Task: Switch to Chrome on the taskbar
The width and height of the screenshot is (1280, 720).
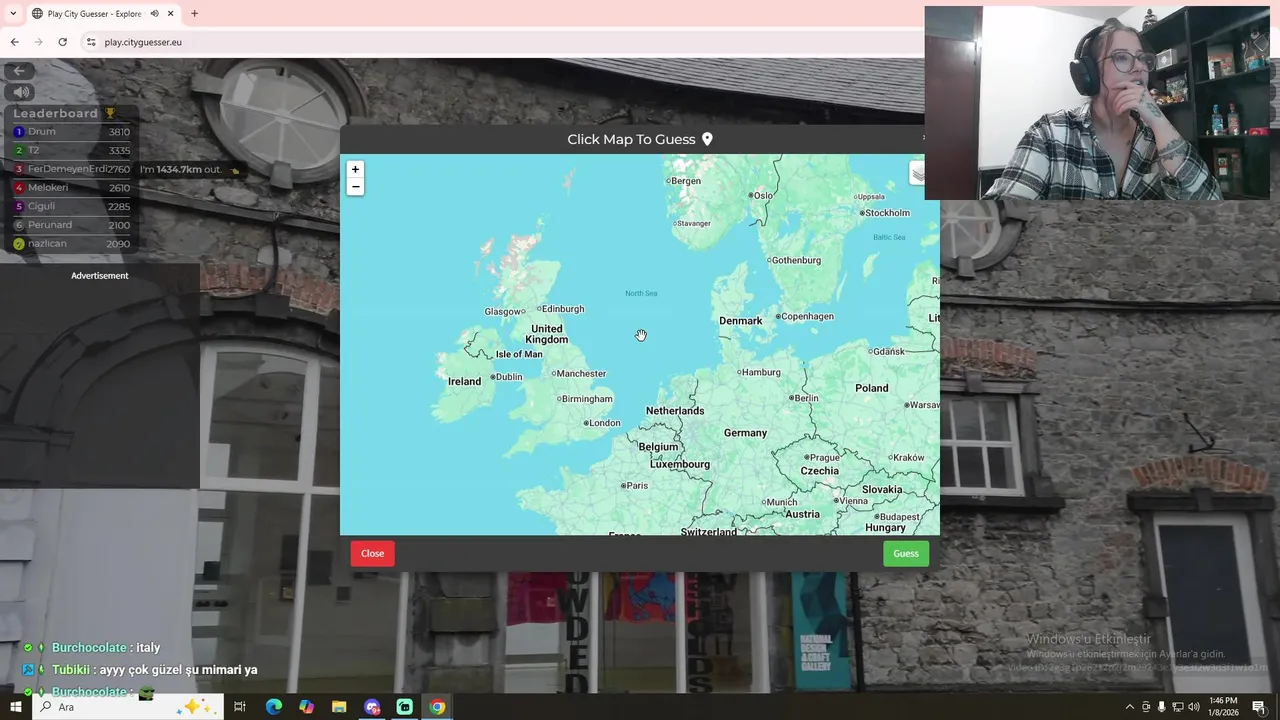Action: tap(437, 707)
